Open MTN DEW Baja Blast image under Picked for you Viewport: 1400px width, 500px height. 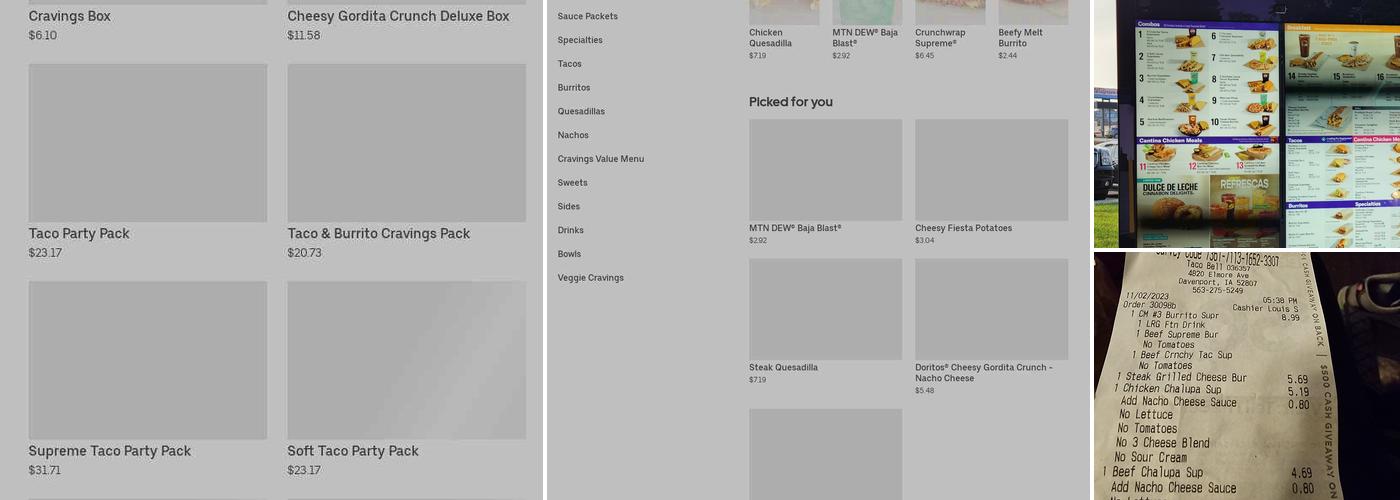point(825,170)
